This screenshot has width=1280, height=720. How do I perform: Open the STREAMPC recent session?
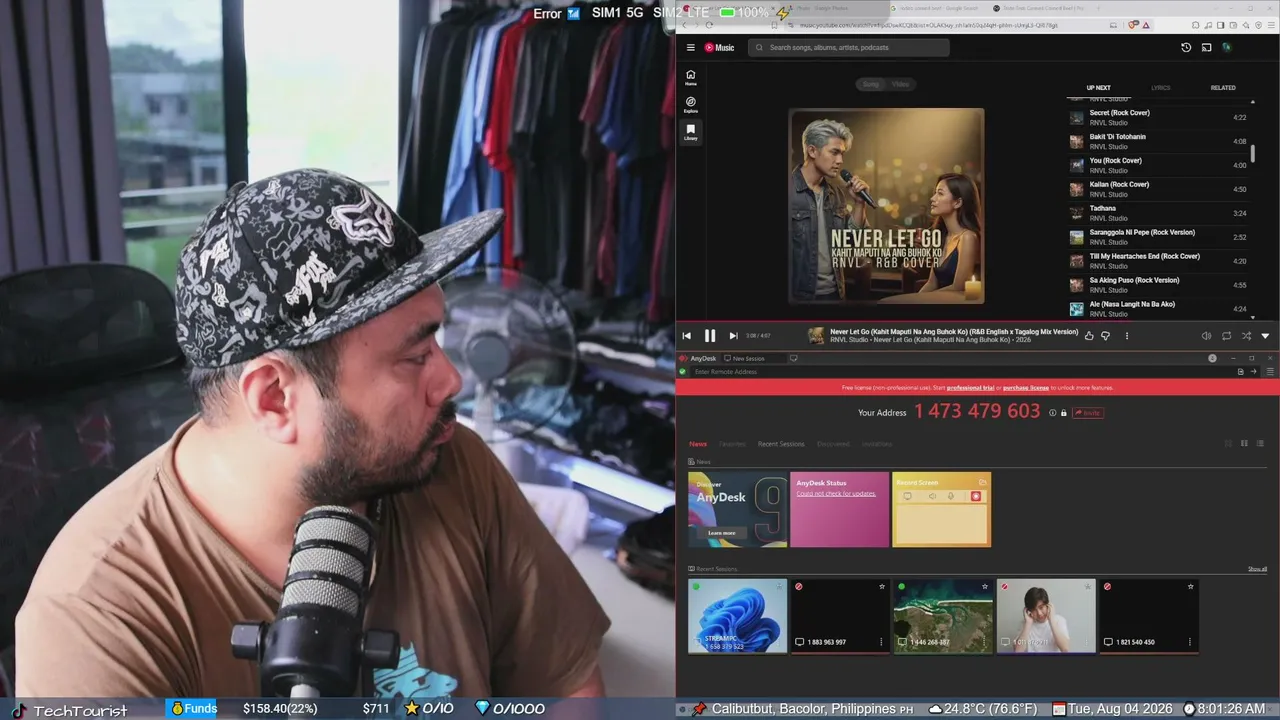[x=738, y=616]
